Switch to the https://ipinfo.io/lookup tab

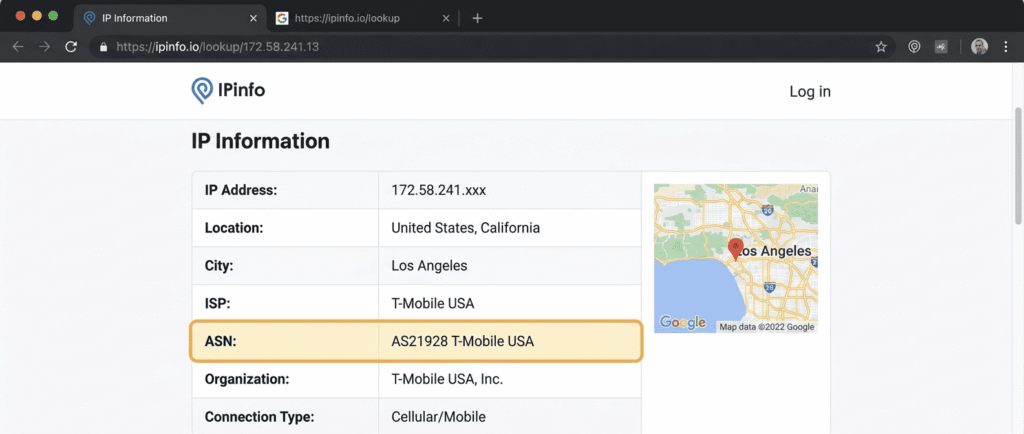[362, 18]
